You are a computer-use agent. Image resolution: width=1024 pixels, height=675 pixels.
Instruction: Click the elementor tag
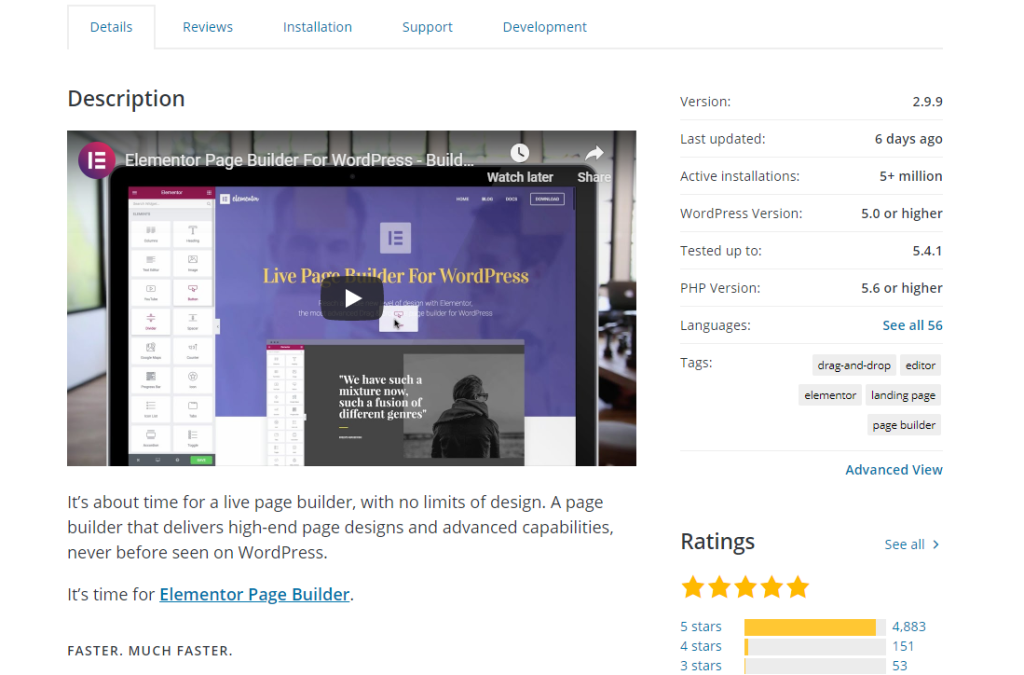point(830,395)
